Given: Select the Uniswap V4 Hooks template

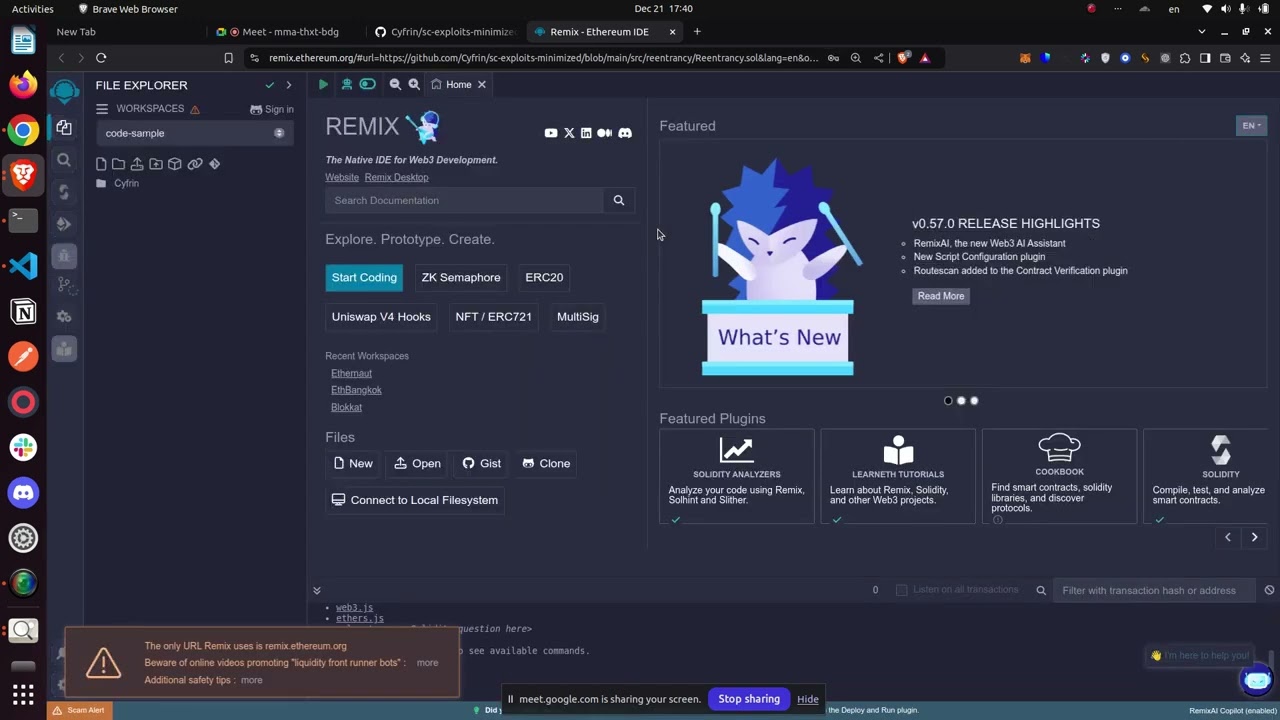Looking at the screenshot, I should (x=381, y=317).
